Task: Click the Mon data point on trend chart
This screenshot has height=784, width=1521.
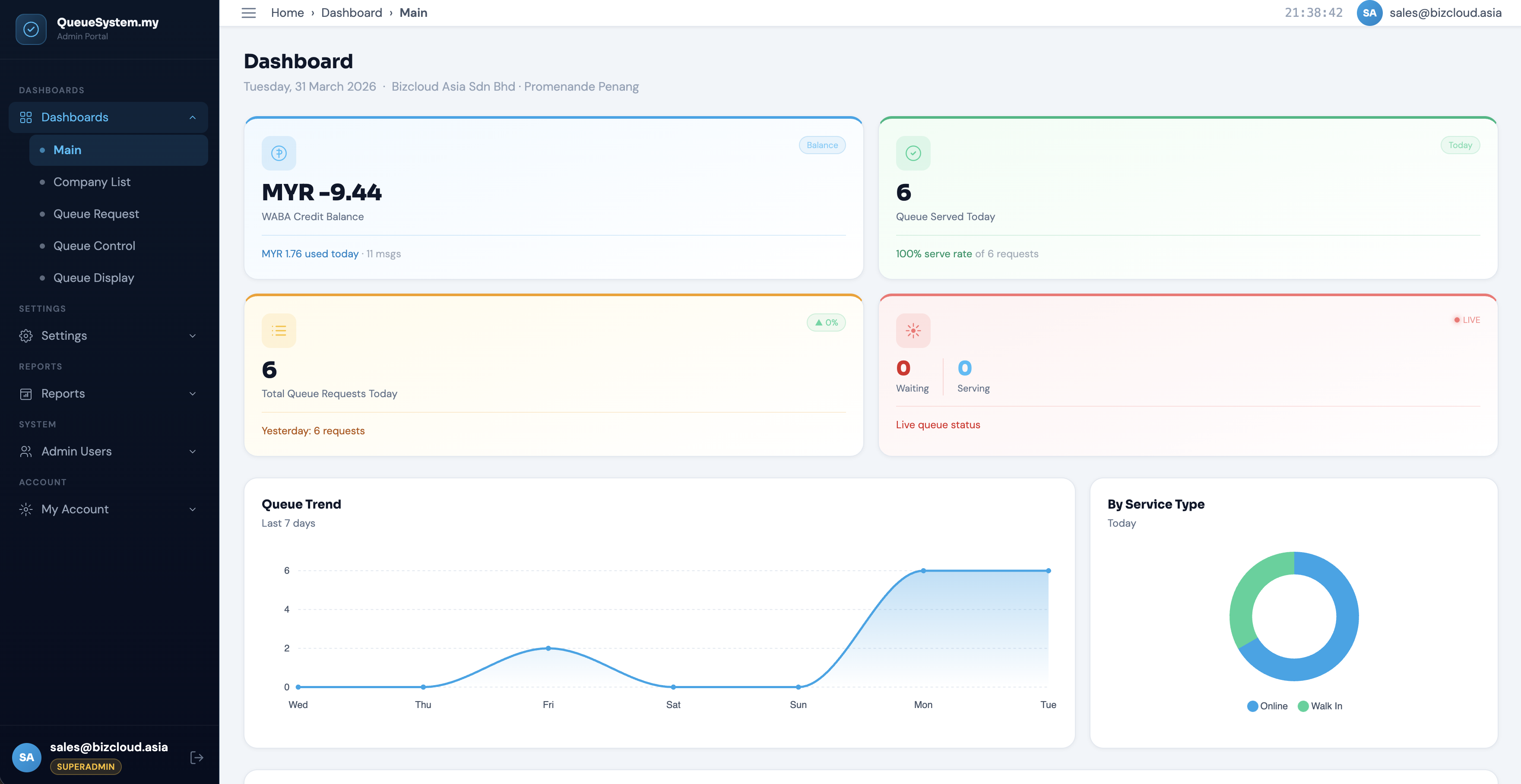Action: click(x=923, y=571)
